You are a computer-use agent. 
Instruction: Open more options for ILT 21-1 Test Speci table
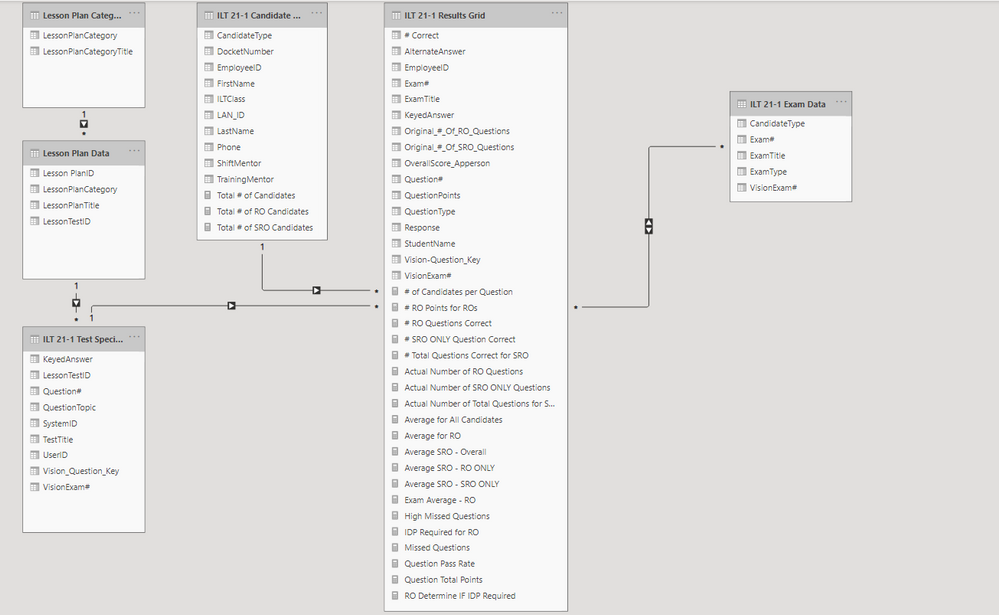point(134,337)
